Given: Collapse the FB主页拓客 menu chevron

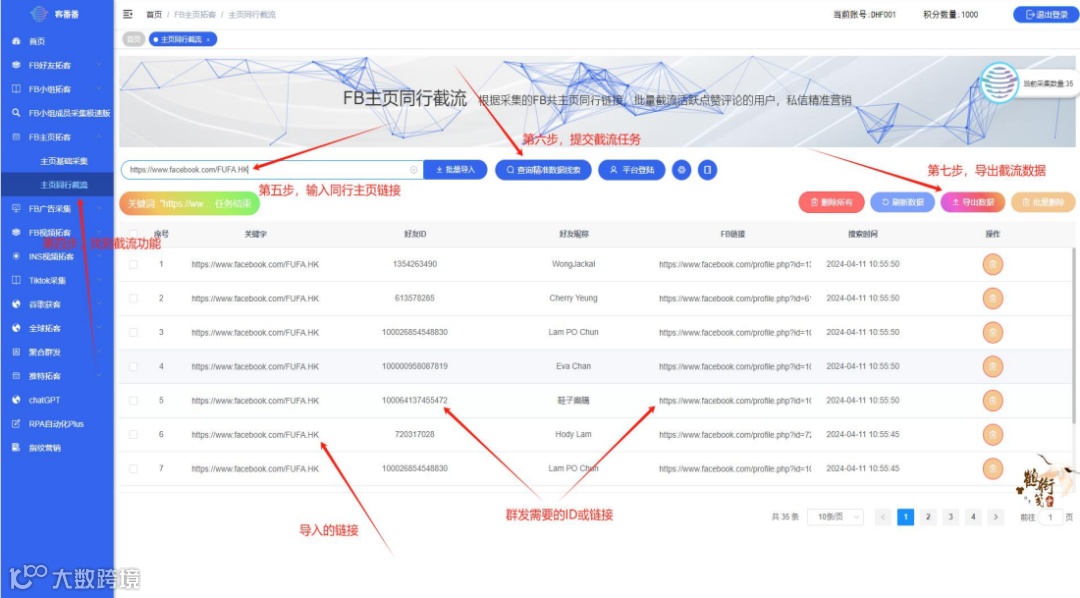Looking at the screenshot, I should pos(99,136).
